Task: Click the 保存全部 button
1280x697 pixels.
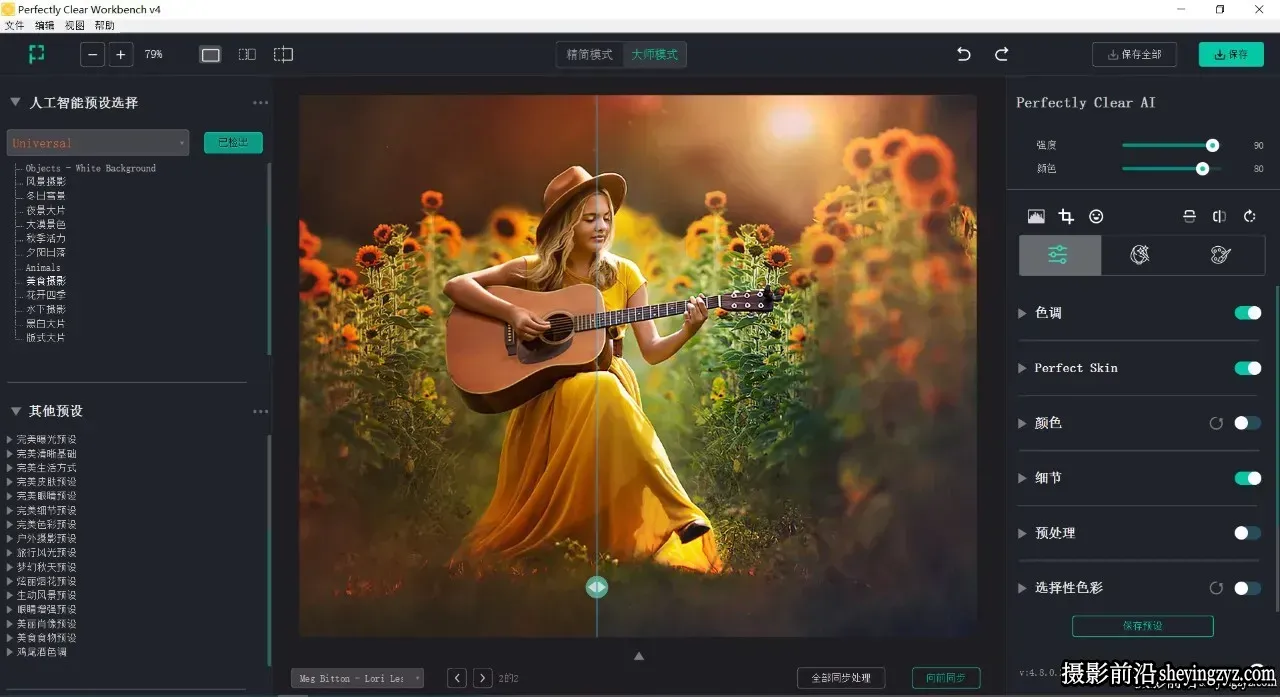Action: pos(1134,54)
